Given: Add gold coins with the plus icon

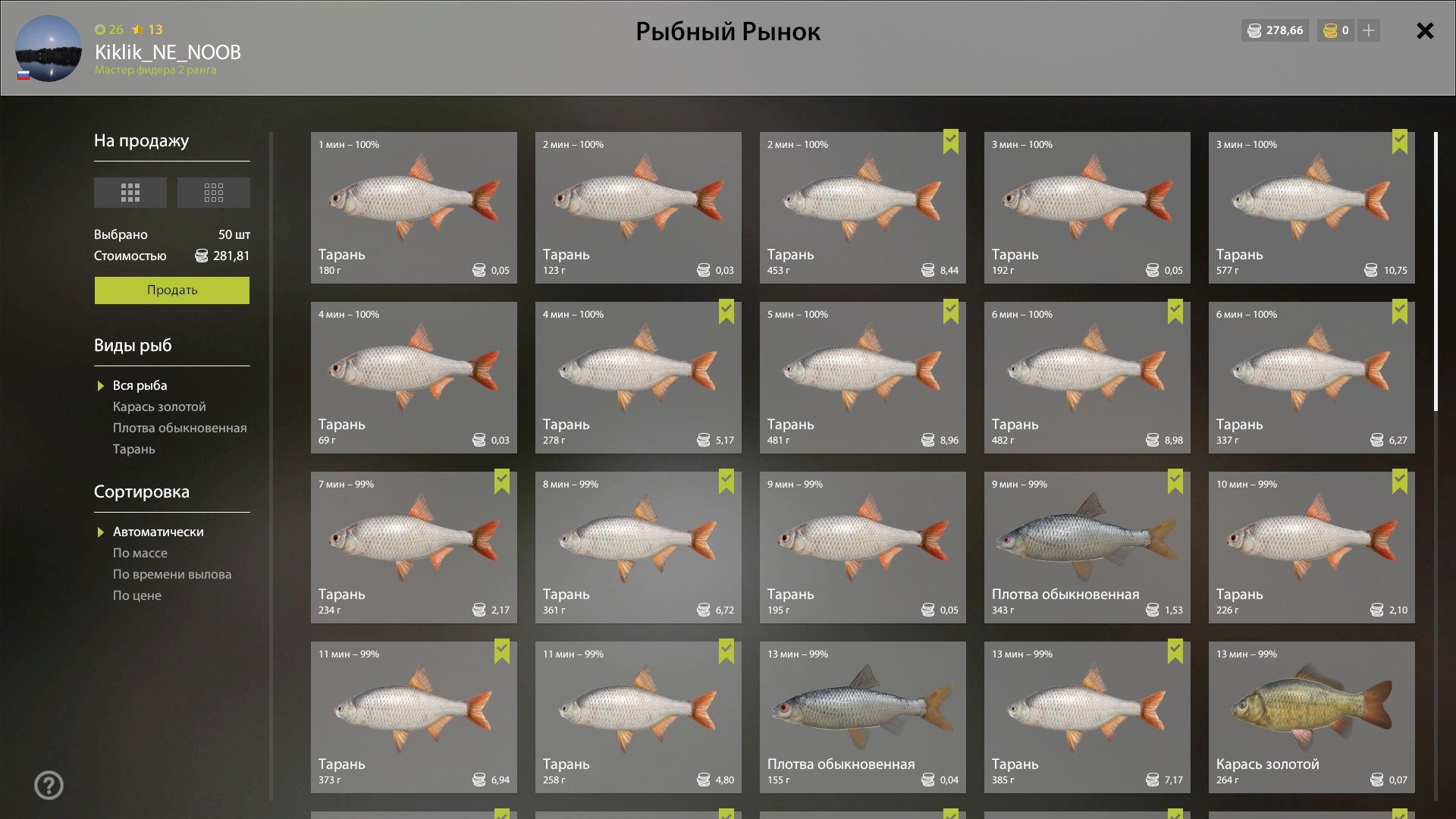Looking at the screenshot, I should point(1368,30).
